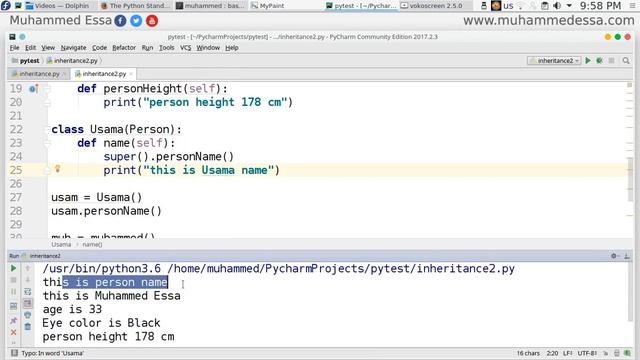Open the View menu
640x360 pixels.
tap(48, 48)
